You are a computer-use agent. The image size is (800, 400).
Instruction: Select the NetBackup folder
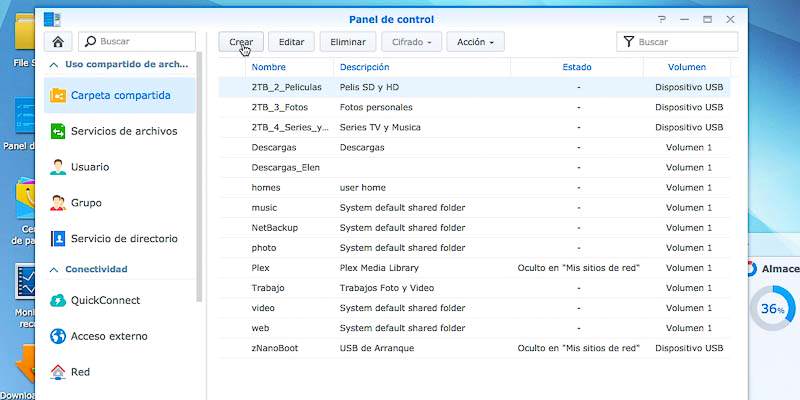coord(274,228)
